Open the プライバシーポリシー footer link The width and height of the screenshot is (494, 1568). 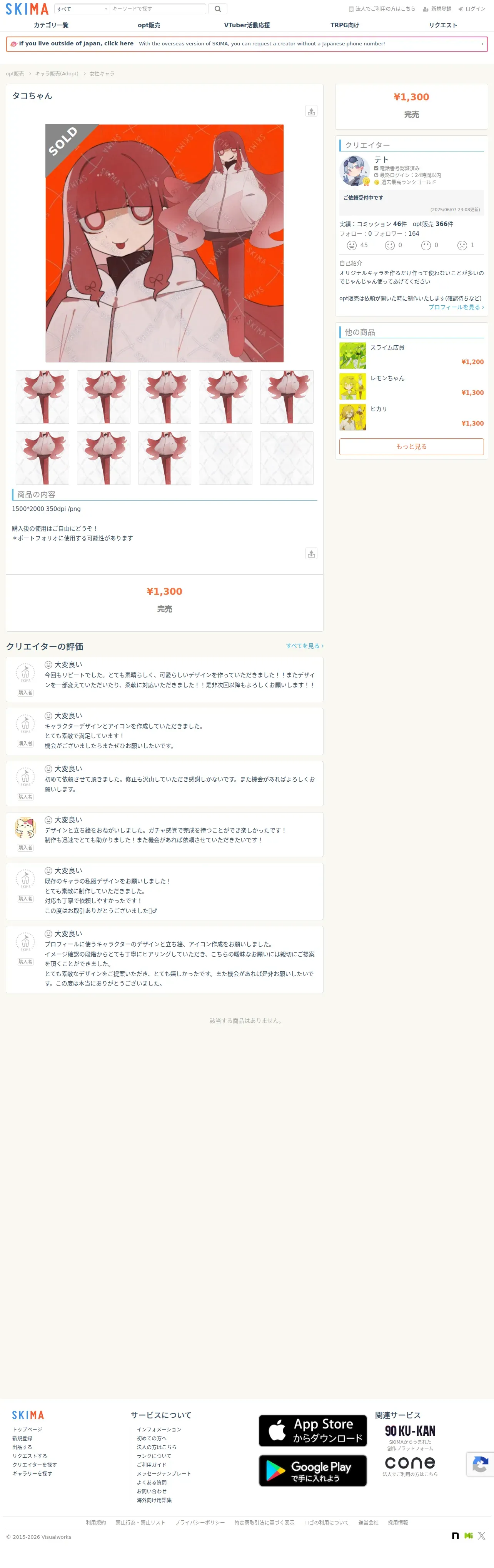tap(200, 1522)
